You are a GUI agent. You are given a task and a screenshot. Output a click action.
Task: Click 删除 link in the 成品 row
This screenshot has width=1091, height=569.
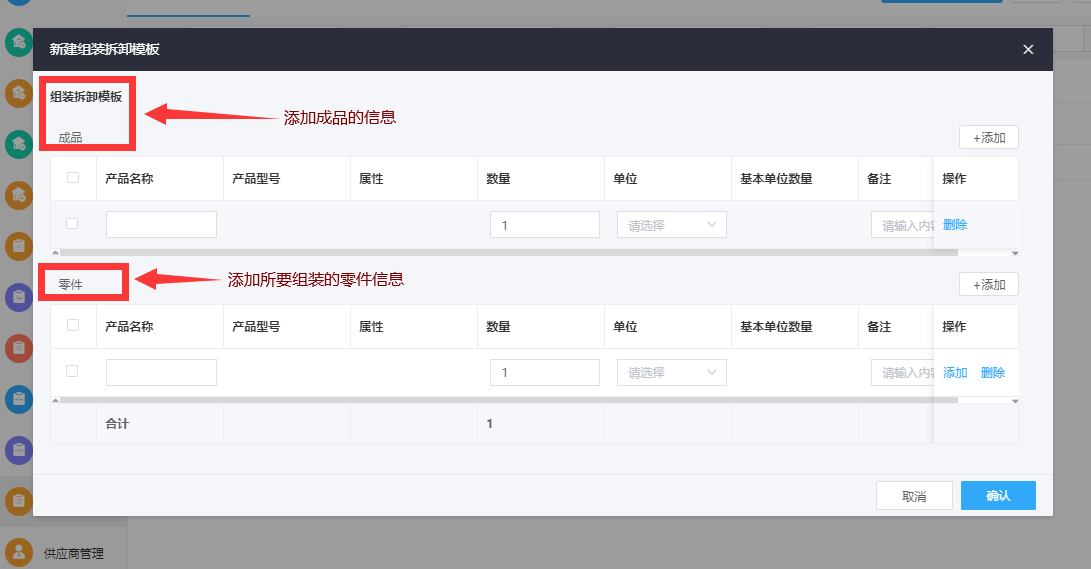click(955, 225)
